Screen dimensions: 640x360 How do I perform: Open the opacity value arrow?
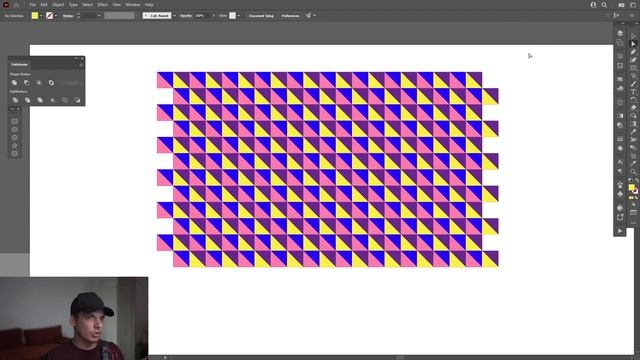(213, 16)
